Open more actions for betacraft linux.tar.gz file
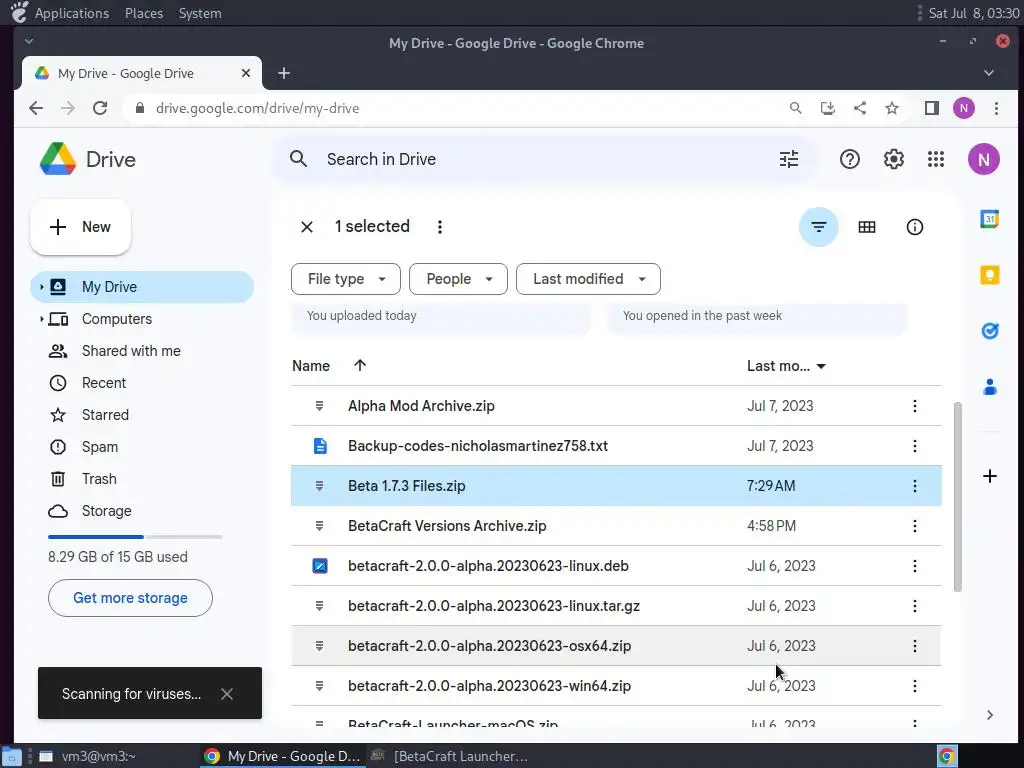Viewport: 1024px width, 768px height. pos(914,606)
